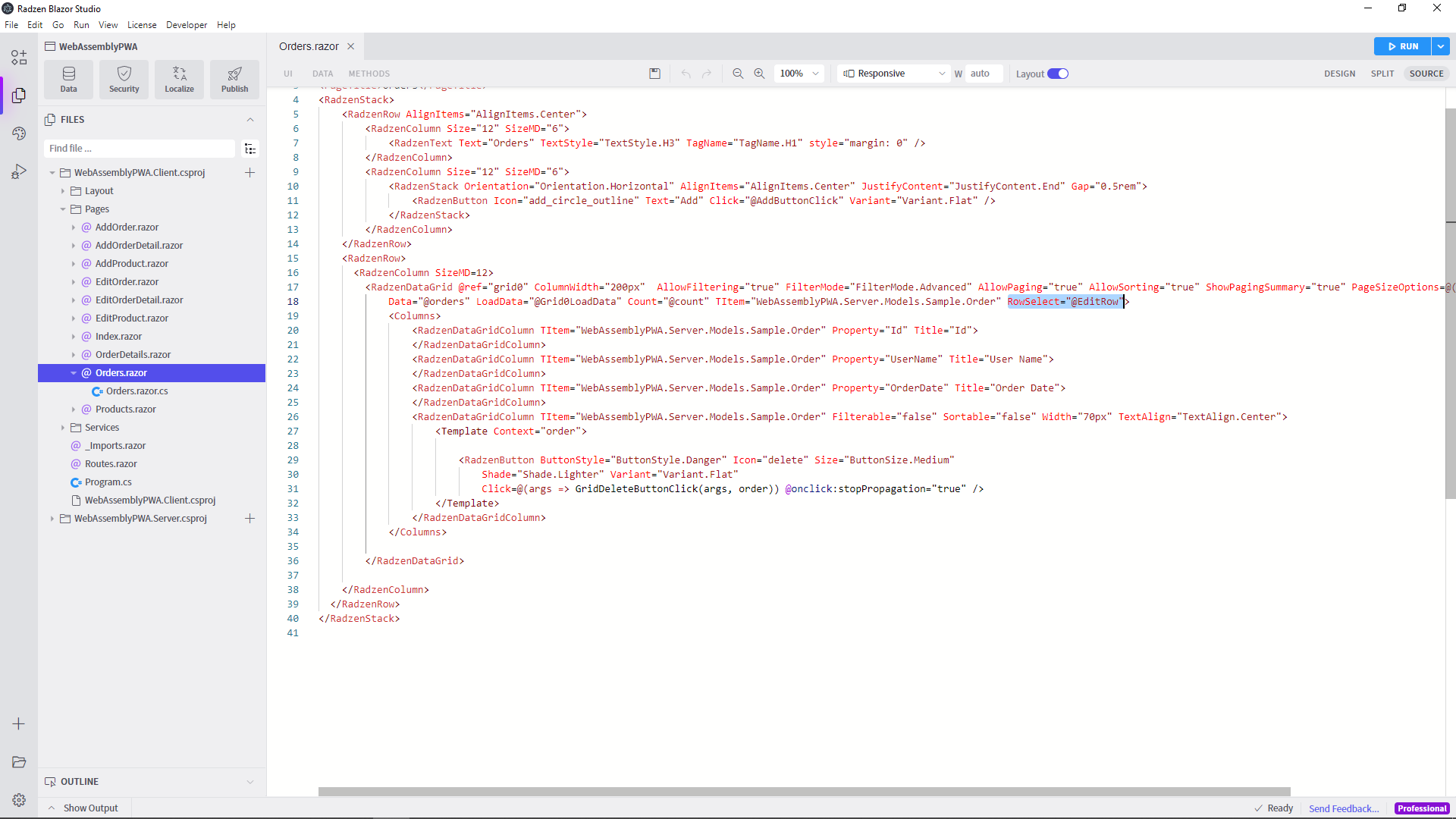Switch to the DATA tab

tap(323, 74)
